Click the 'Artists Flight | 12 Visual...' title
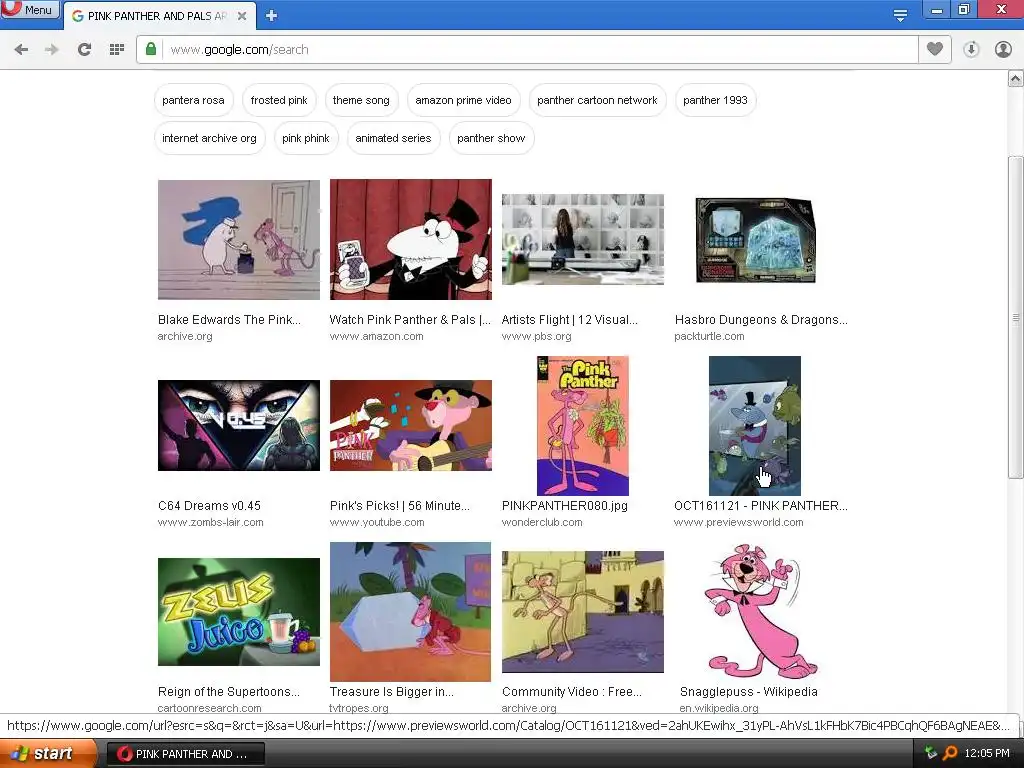 coord(569,319)
